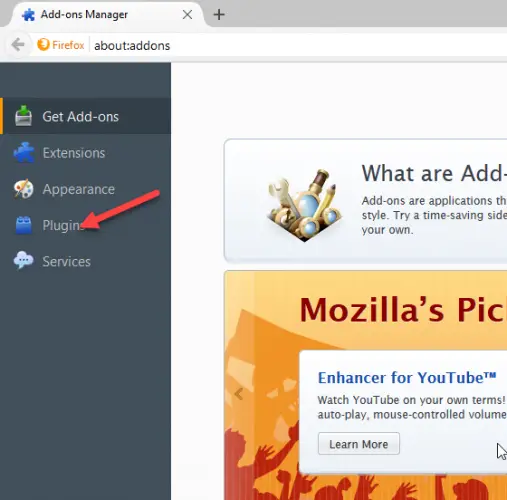Click the browser back arrow button
The image size is (507, 500).
click(18, 44)
